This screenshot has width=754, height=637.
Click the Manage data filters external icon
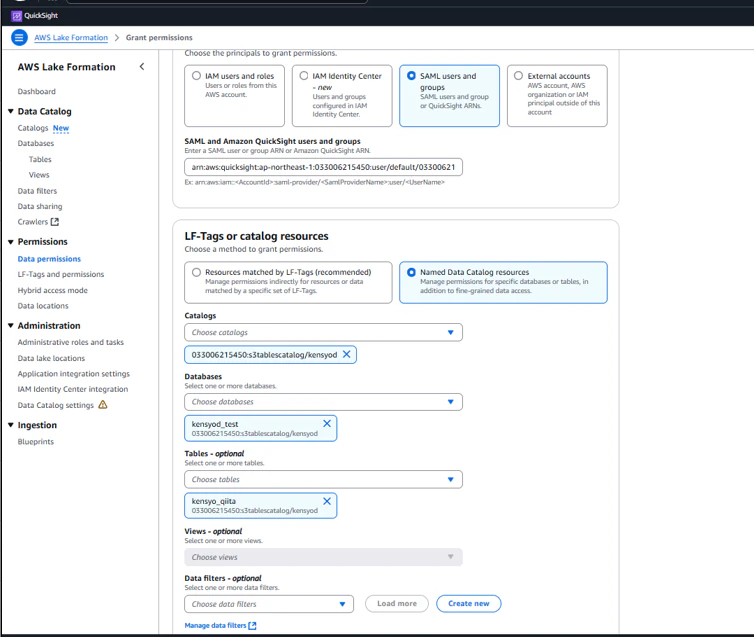point(252,625)
